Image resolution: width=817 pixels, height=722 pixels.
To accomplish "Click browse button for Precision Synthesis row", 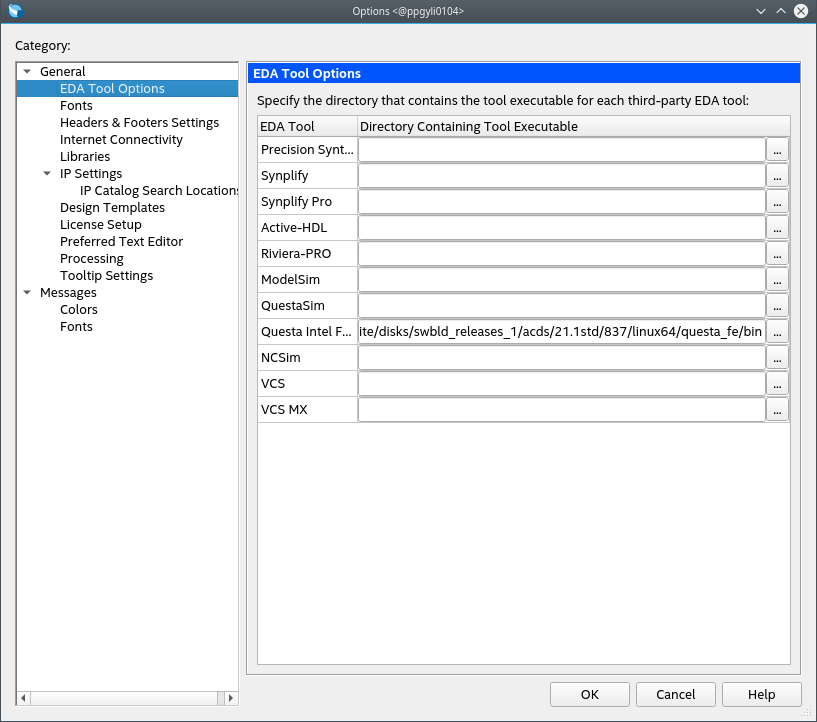I will click(777, 149).
